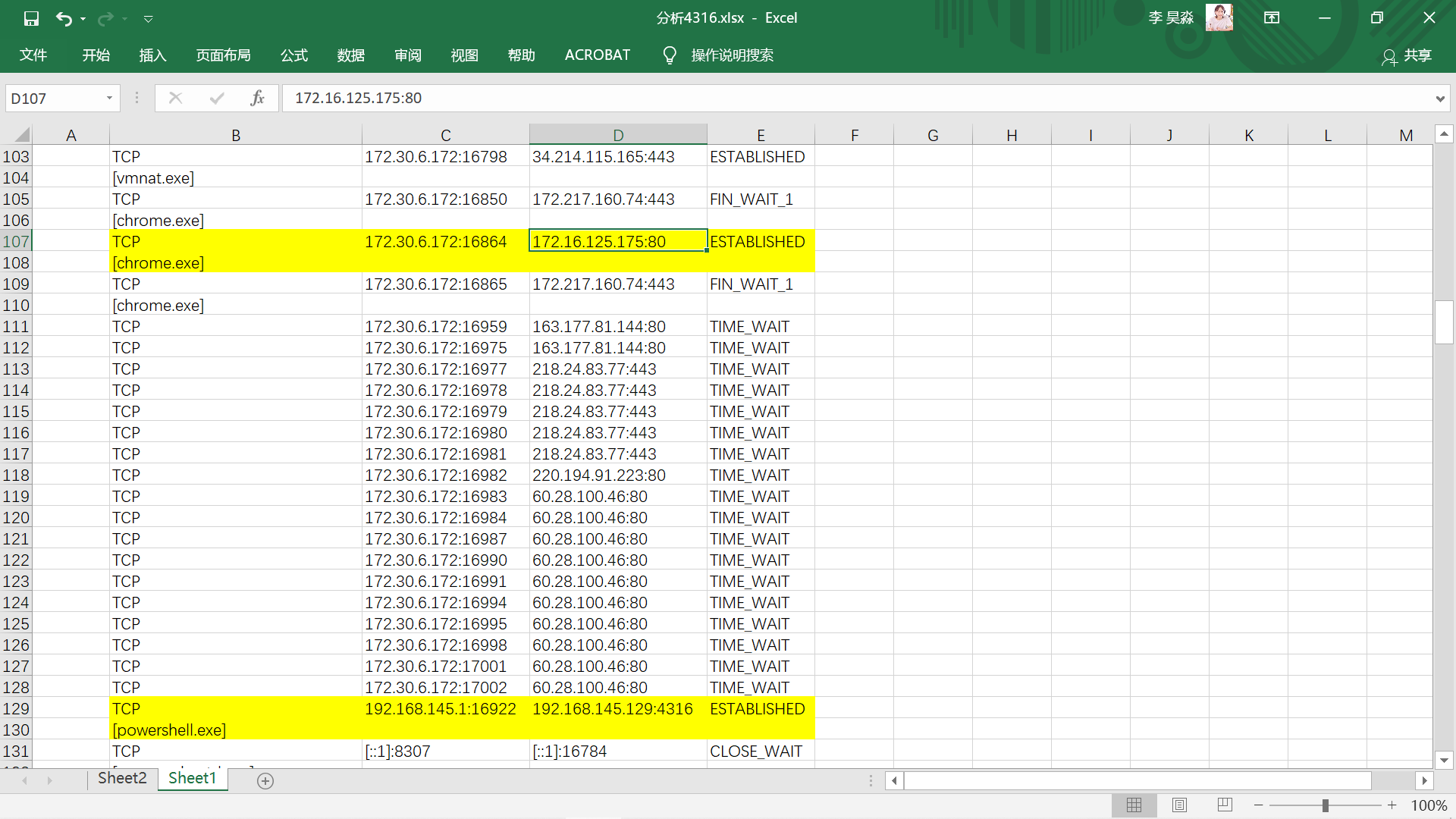Open Customize Quick Access Toolbar dropdown
The image size is (1456, 819).
click(x=149, y=18)
